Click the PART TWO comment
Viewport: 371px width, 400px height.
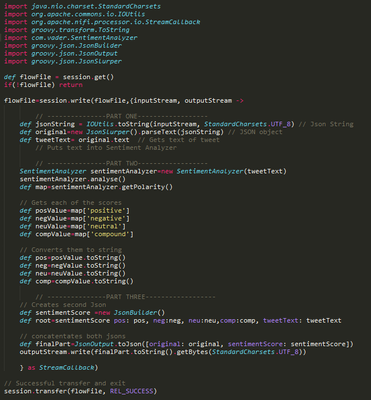(121, 163)
